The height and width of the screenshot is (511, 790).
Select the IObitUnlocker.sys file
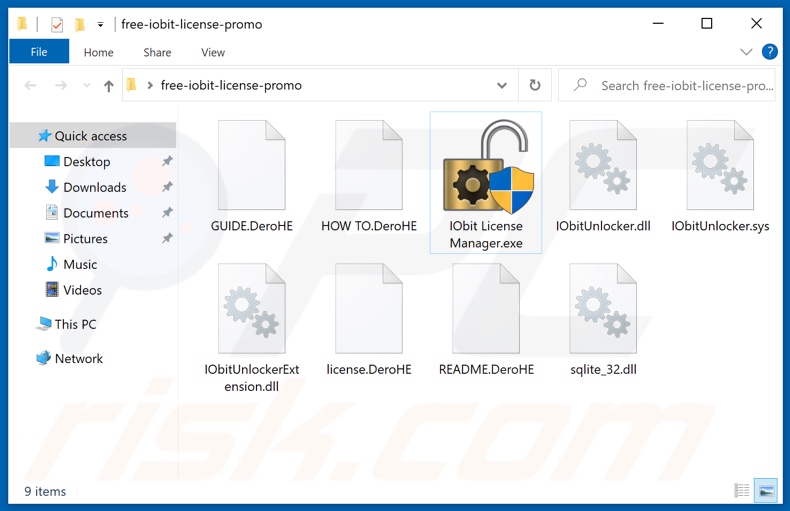pyautogui.click(x=720, y=168)
